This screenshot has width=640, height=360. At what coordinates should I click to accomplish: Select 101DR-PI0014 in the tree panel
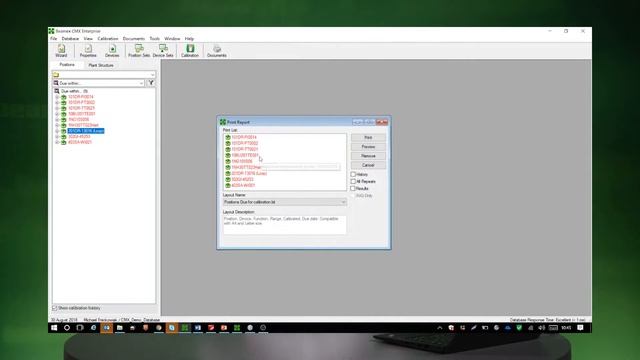[x=80, y=97]
